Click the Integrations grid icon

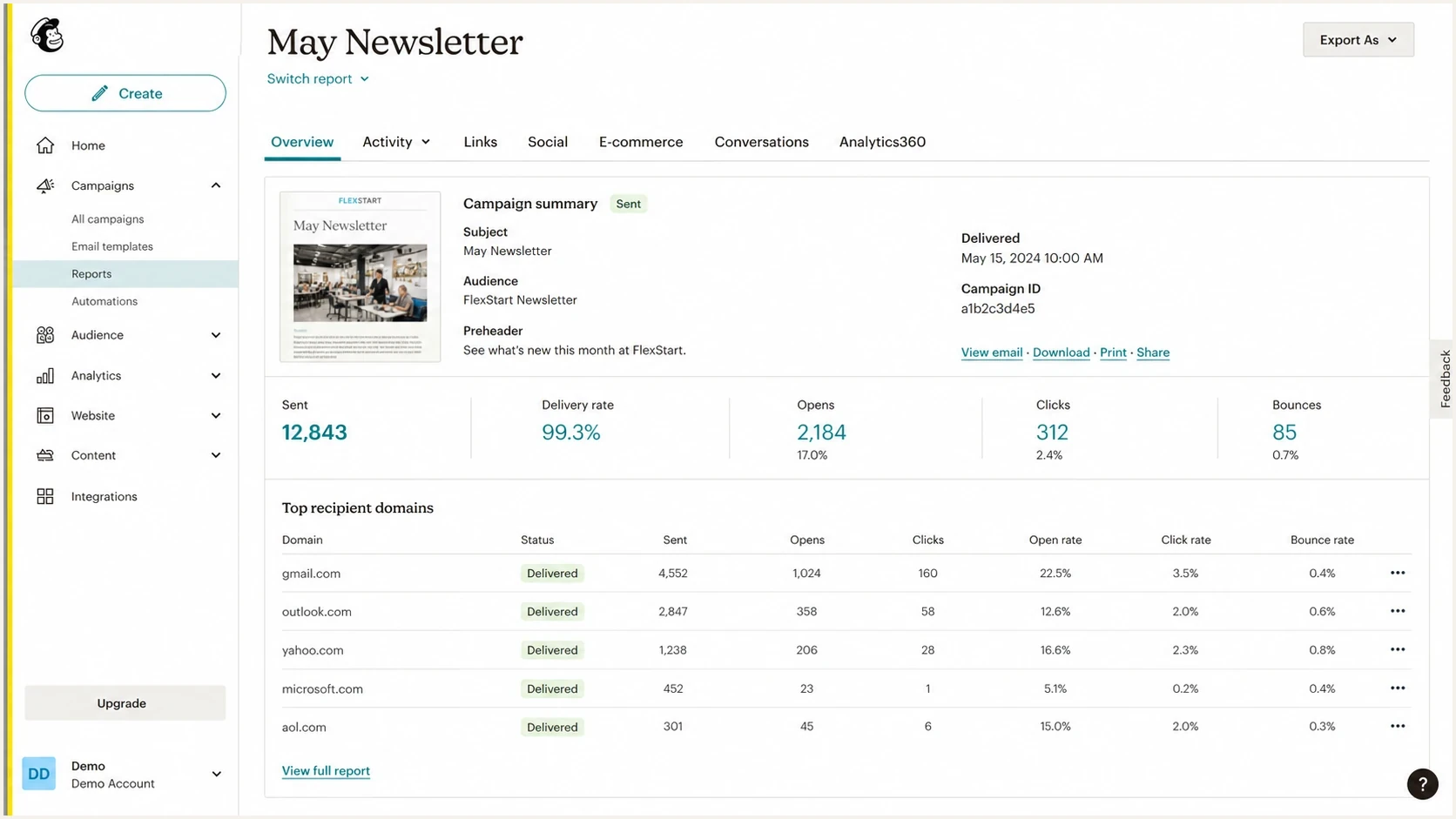(x=45, y=496)
